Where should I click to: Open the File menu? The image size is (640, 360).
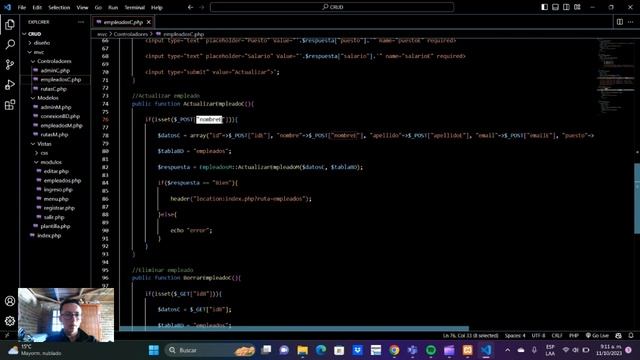tap(22, 7)
